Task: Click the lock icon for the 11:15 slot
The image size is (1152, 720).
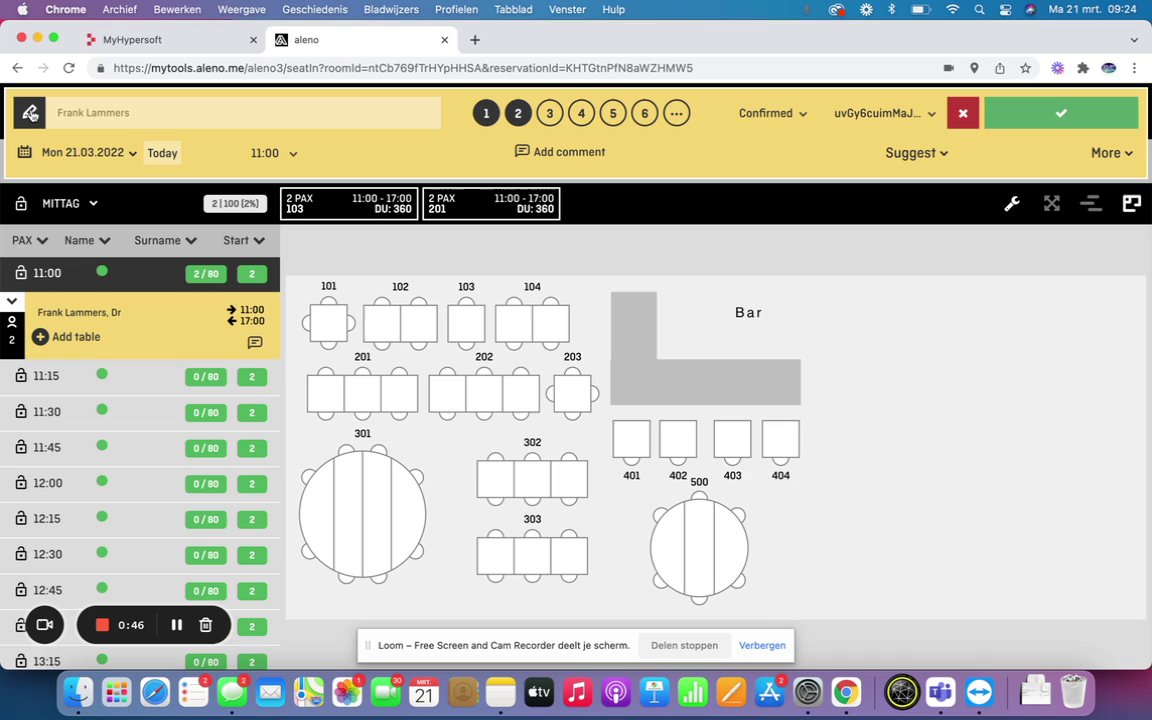Action: click(21, 375)
